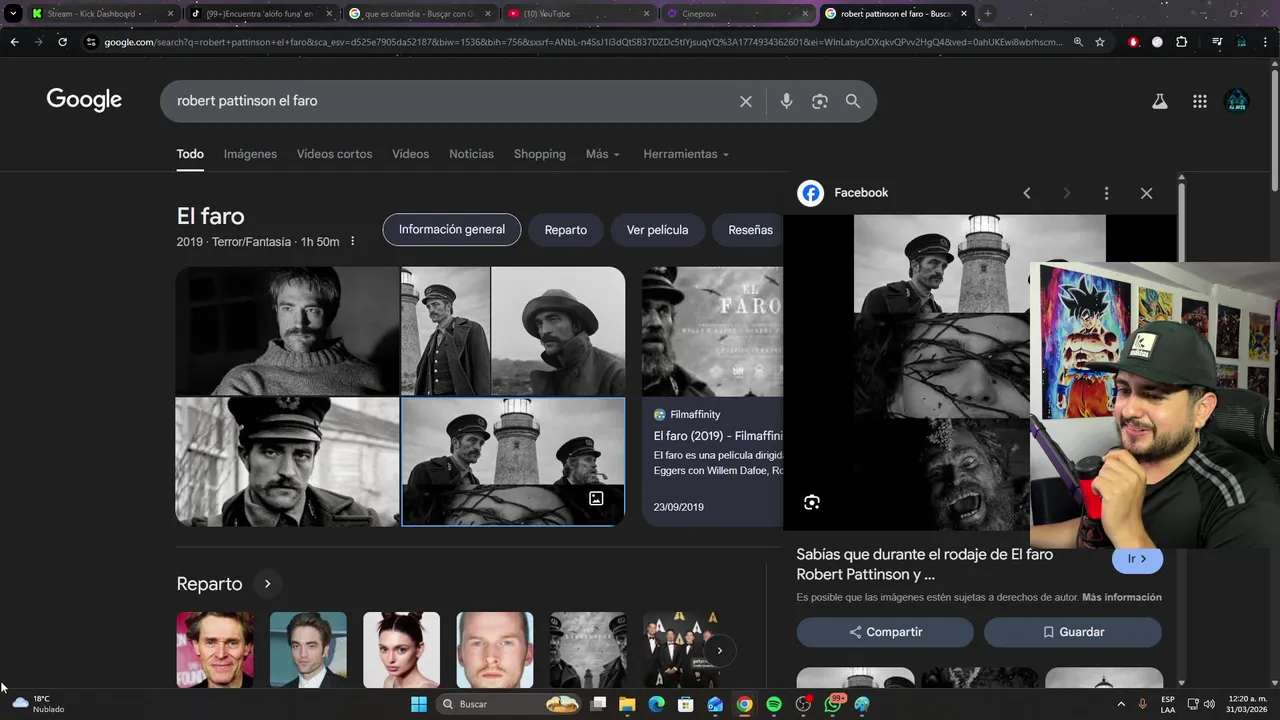The image size is (1280, 720).
Task: Go back using the browser back arrow
Action: coord(14,42)
